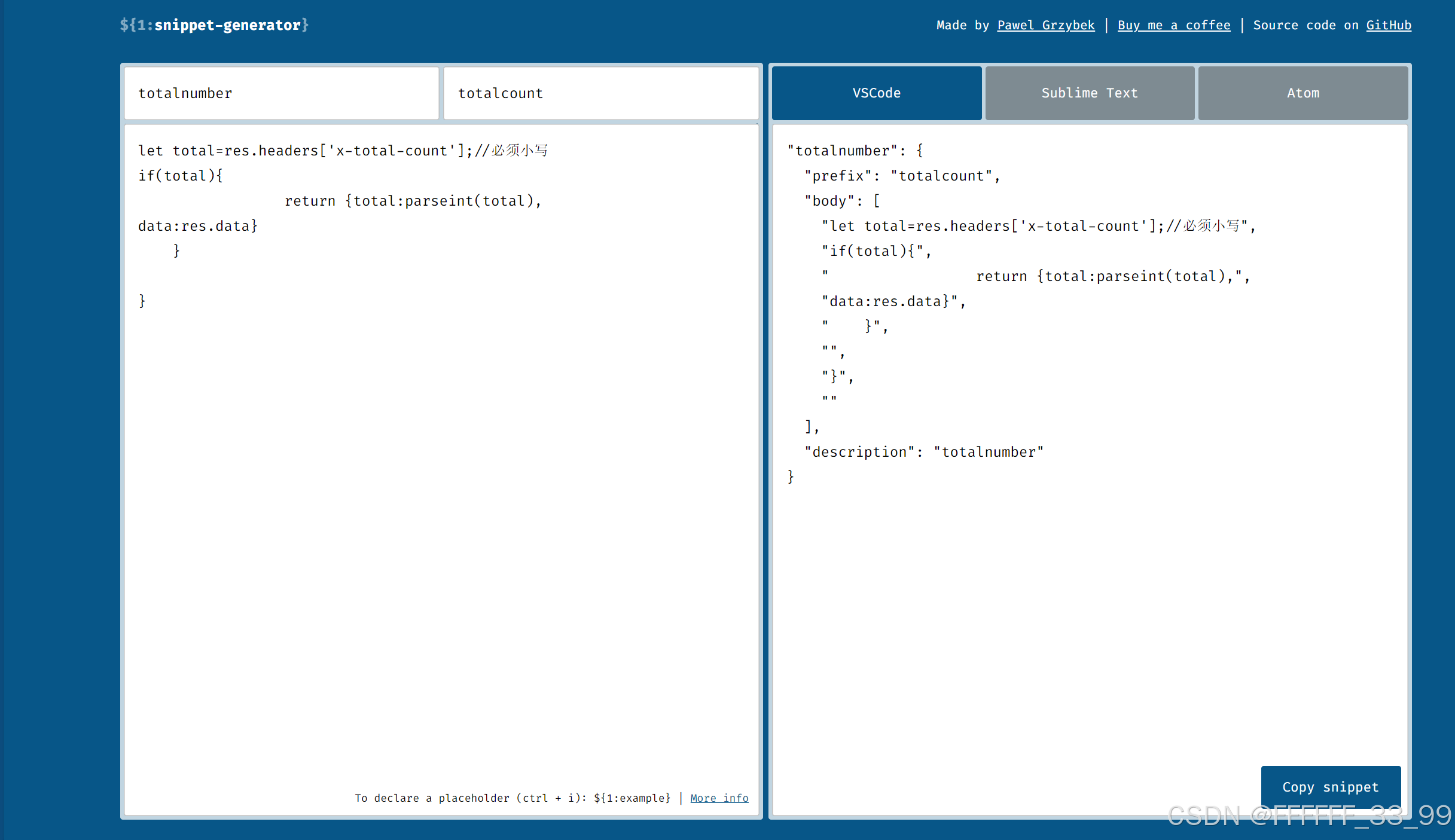Open the Pawel Grzybek author link
1455x840 pixels.
coord(1045,25)
